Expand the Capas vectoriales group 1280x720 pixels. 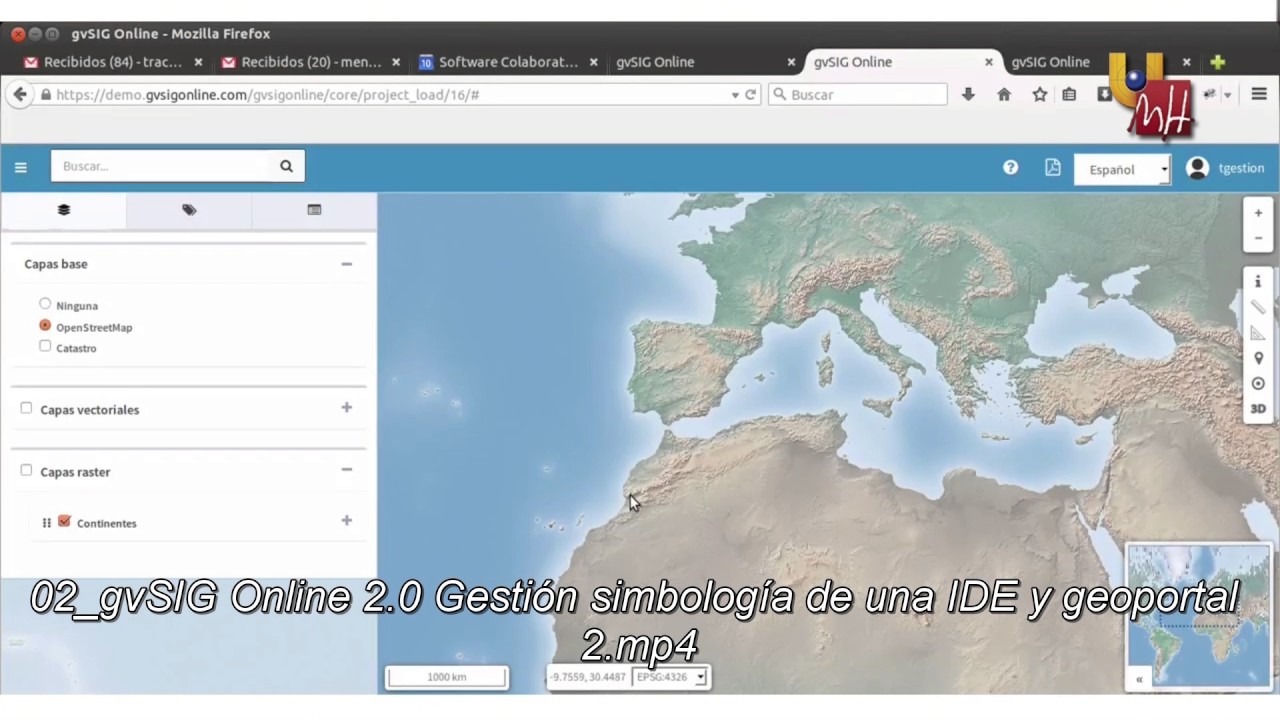[x=346, y=408]
